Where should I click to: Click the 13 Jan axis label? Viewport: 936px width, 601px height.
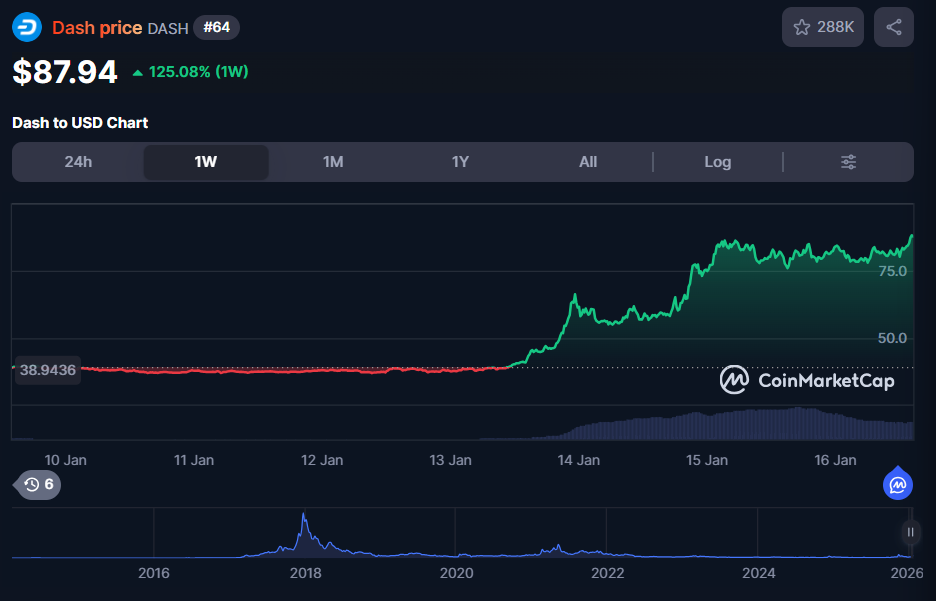(x=451, y=460)
